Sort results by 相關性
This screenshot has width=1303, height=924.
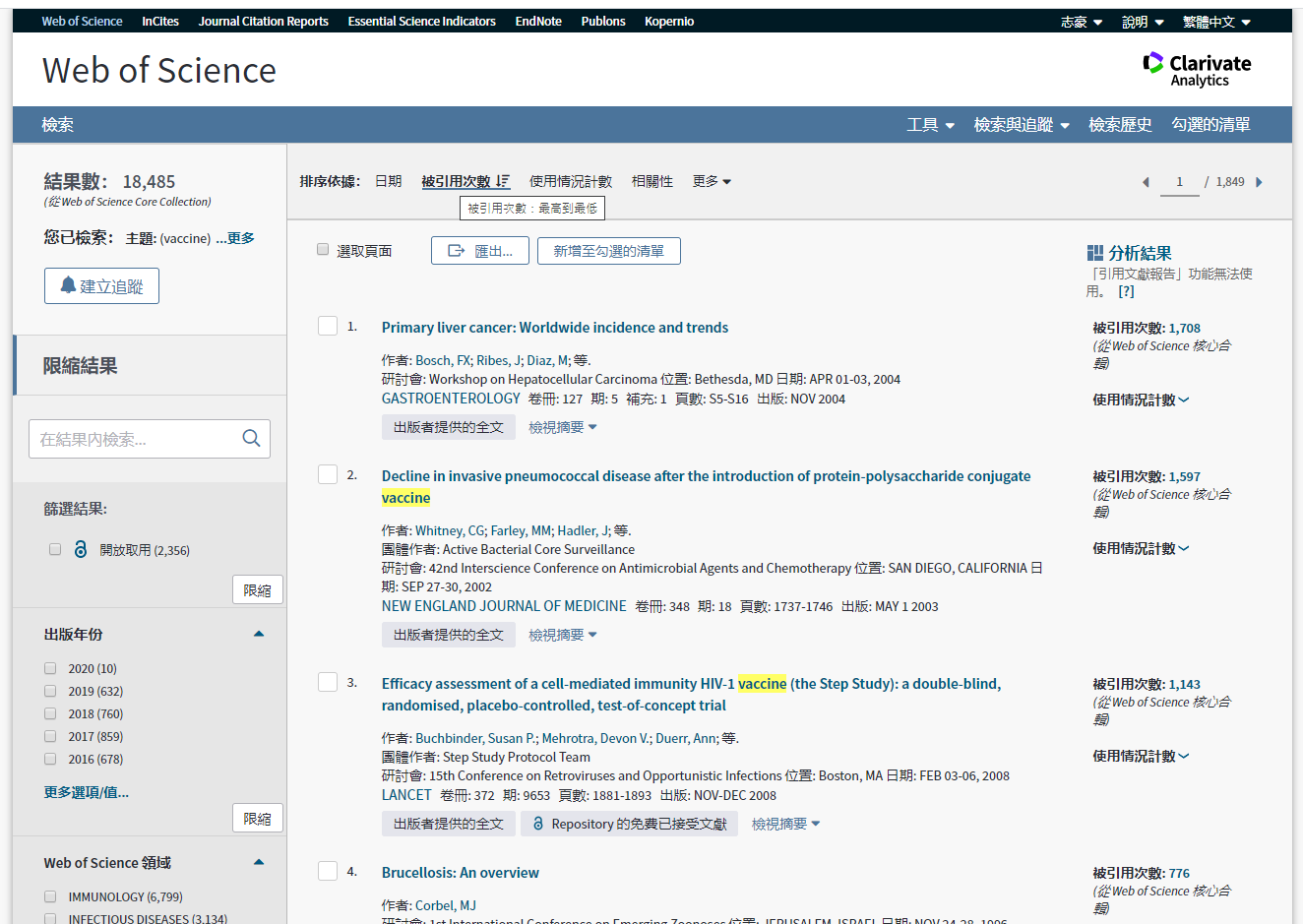point(652,181)
